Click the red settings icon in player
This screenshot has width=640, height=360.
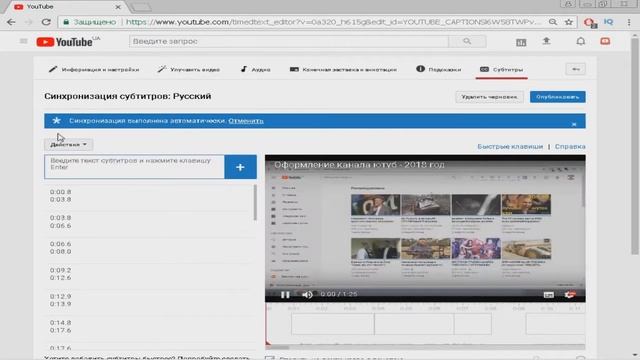click(570, 294)
